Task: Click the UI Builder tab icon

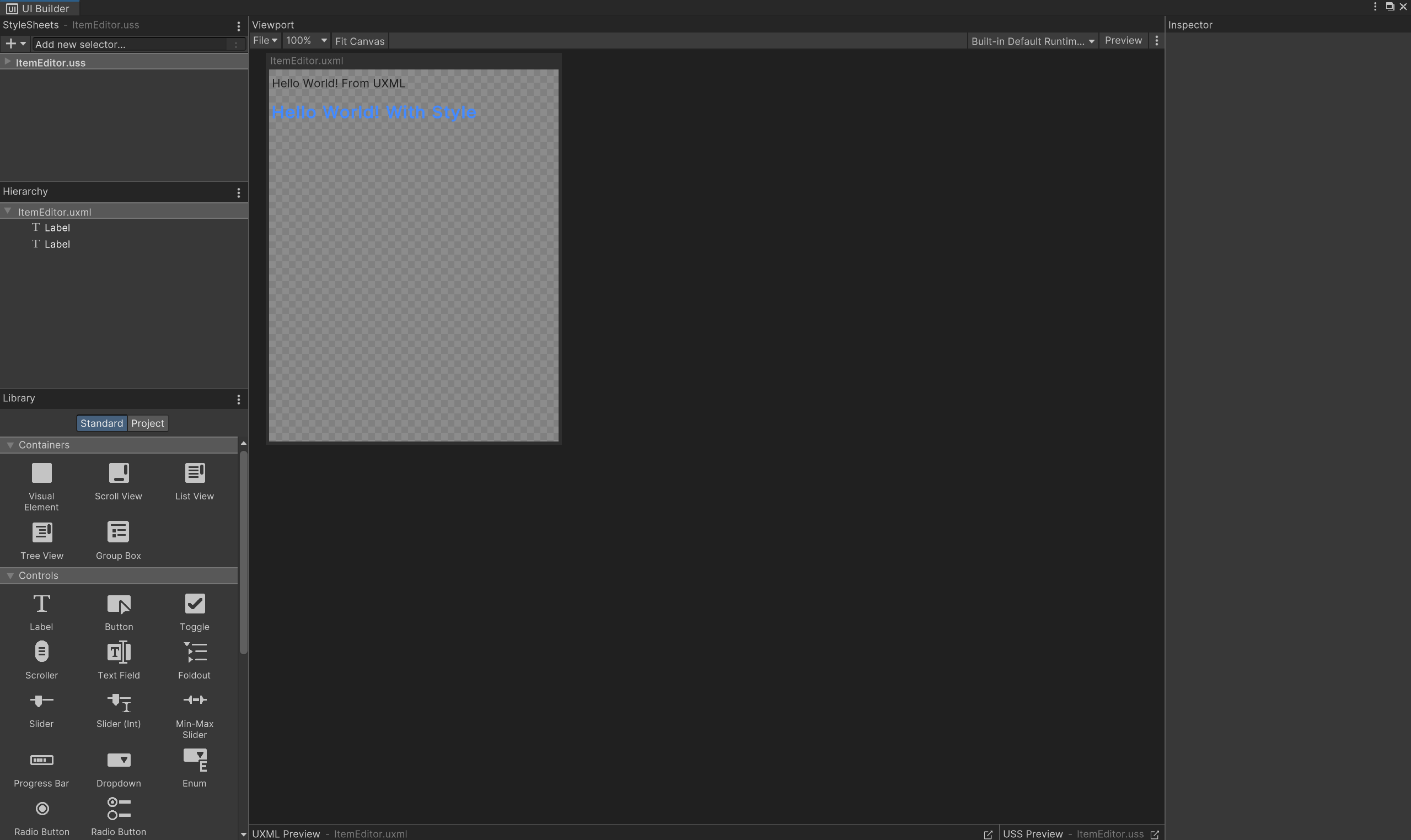Action: pyautogui.click(x=12, y=8)
